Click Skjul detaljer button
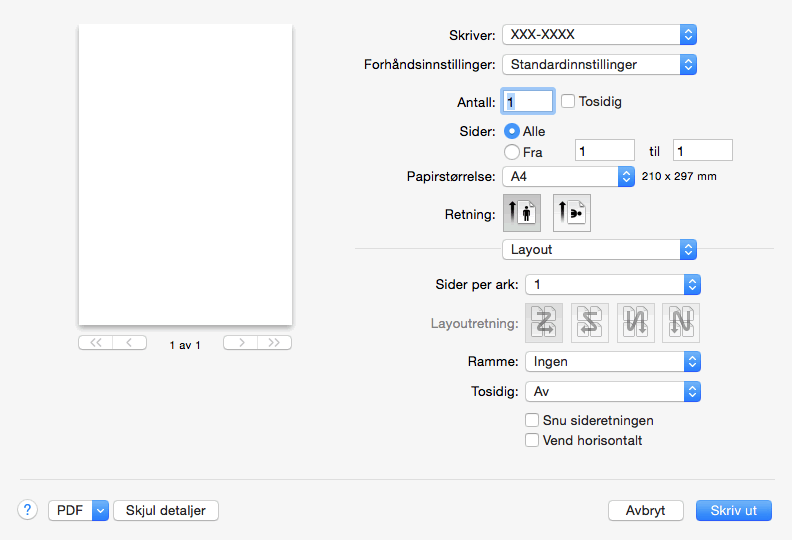The image size is (792, 540). tap(166, 511)
